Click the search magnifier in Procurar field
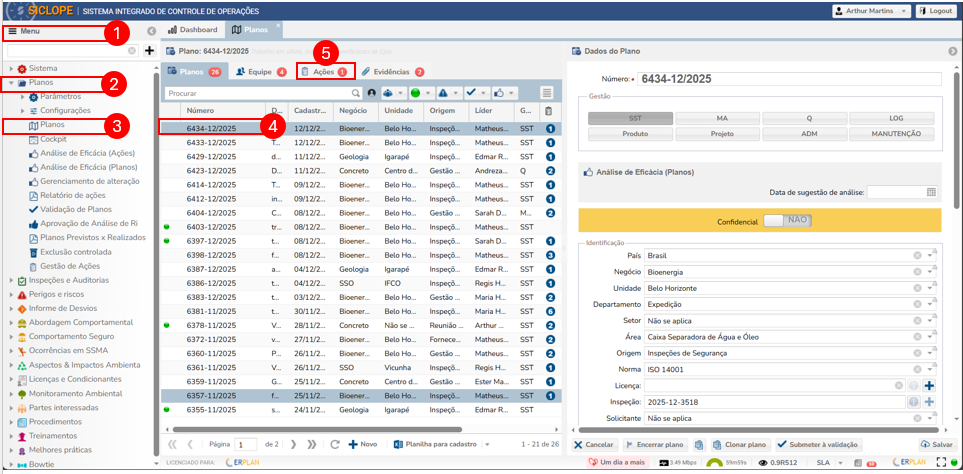 tap(355, 92)
